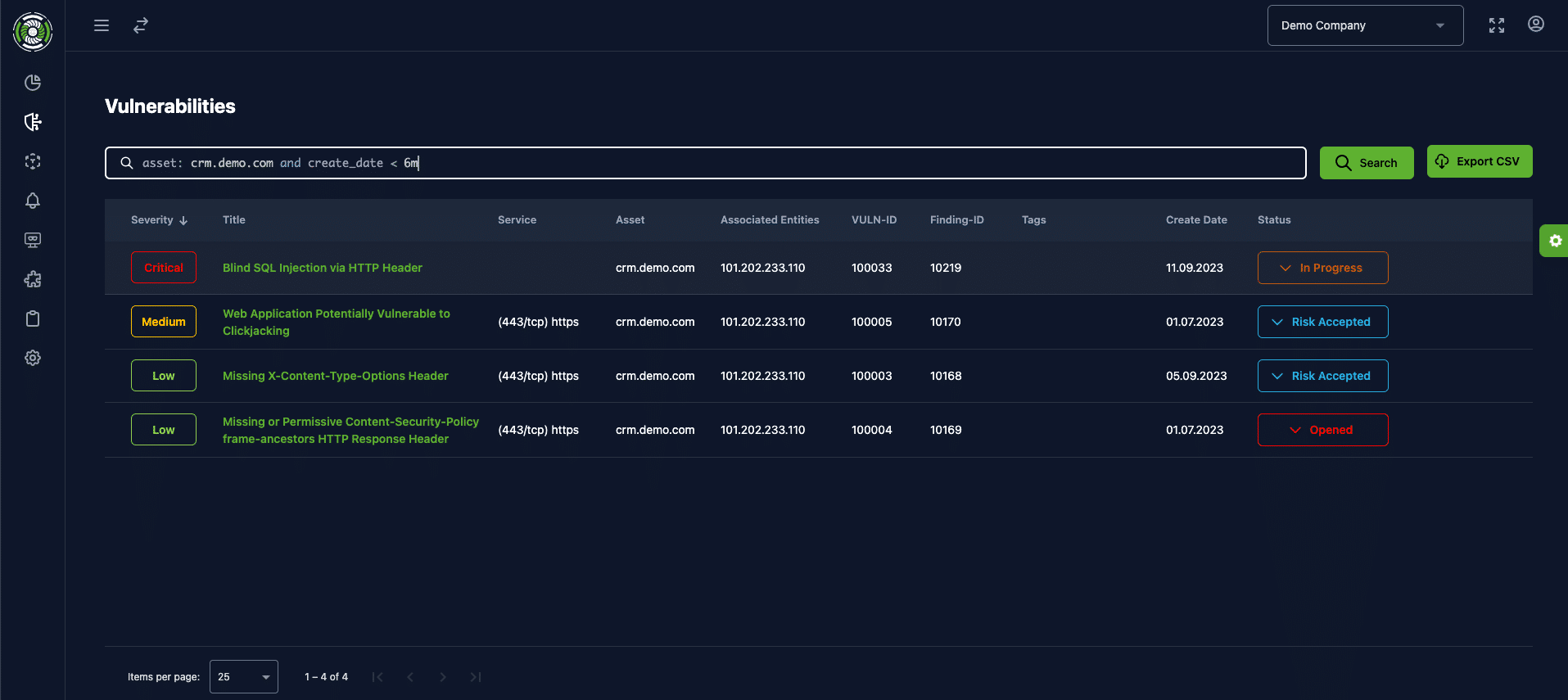Click the Low badge for X-Content-Type-Options row
Image resolution: width=1568 pixels, height=700 pixels.
(164, 376)
